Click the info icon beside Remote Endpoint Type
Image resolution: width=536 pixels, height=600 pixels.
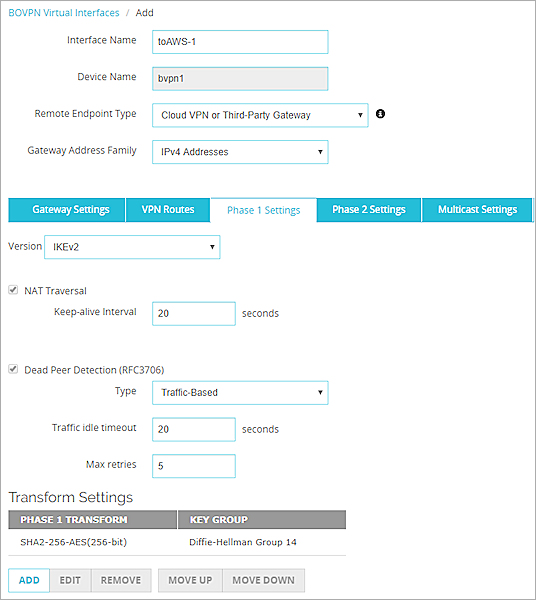tap(380, 114)
